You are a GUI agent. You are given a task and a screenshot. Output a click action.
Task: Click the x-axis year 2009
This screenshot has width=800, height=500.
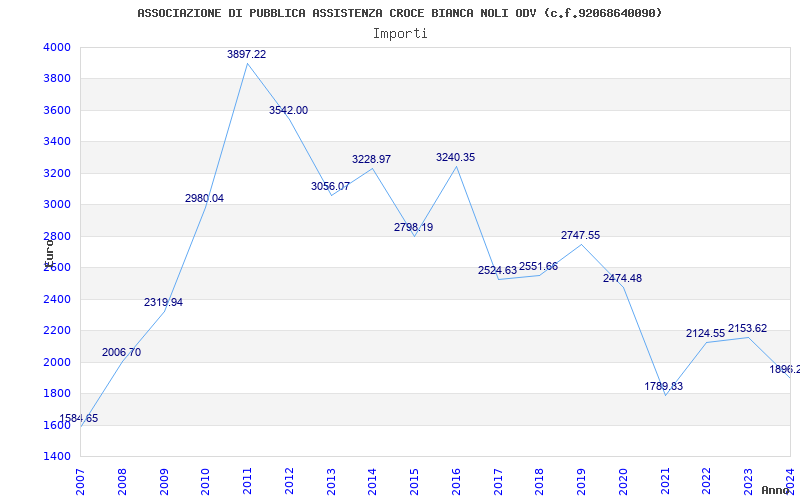(164, 482)
